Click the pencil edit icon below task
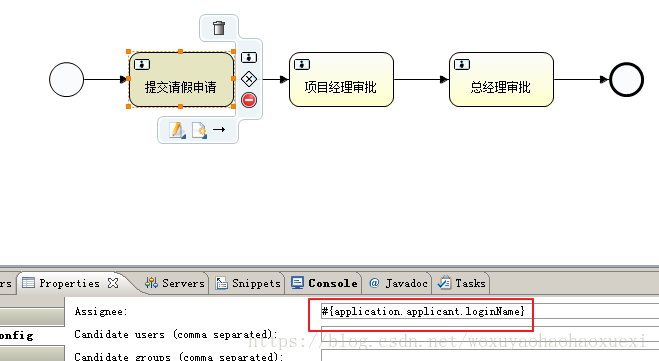Viewport: 659px width, 361px height. [x=177, y=130]
